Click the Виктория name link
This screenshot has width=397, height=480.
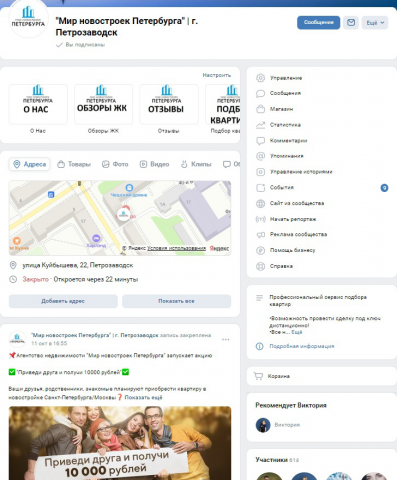pos(287,425)
